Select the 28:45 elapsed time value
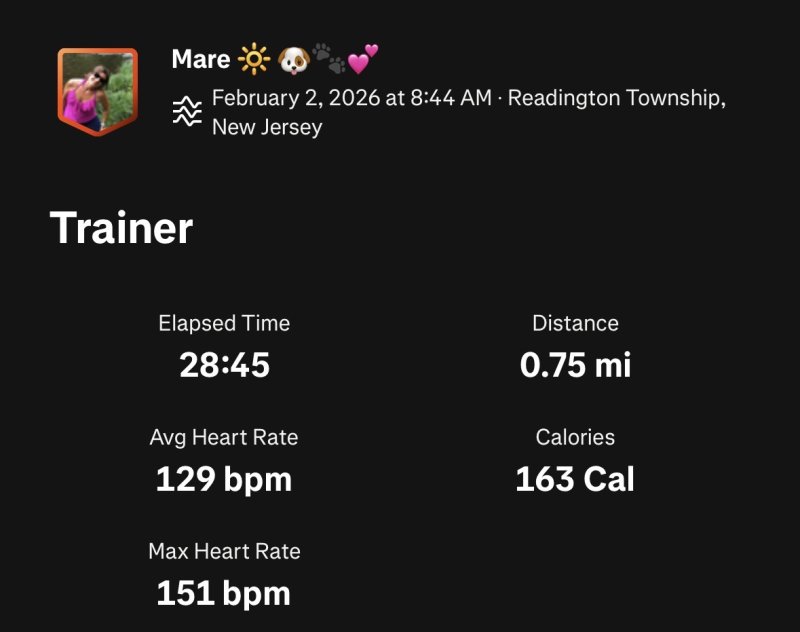800x632 pixels. (x=224, y=365)
